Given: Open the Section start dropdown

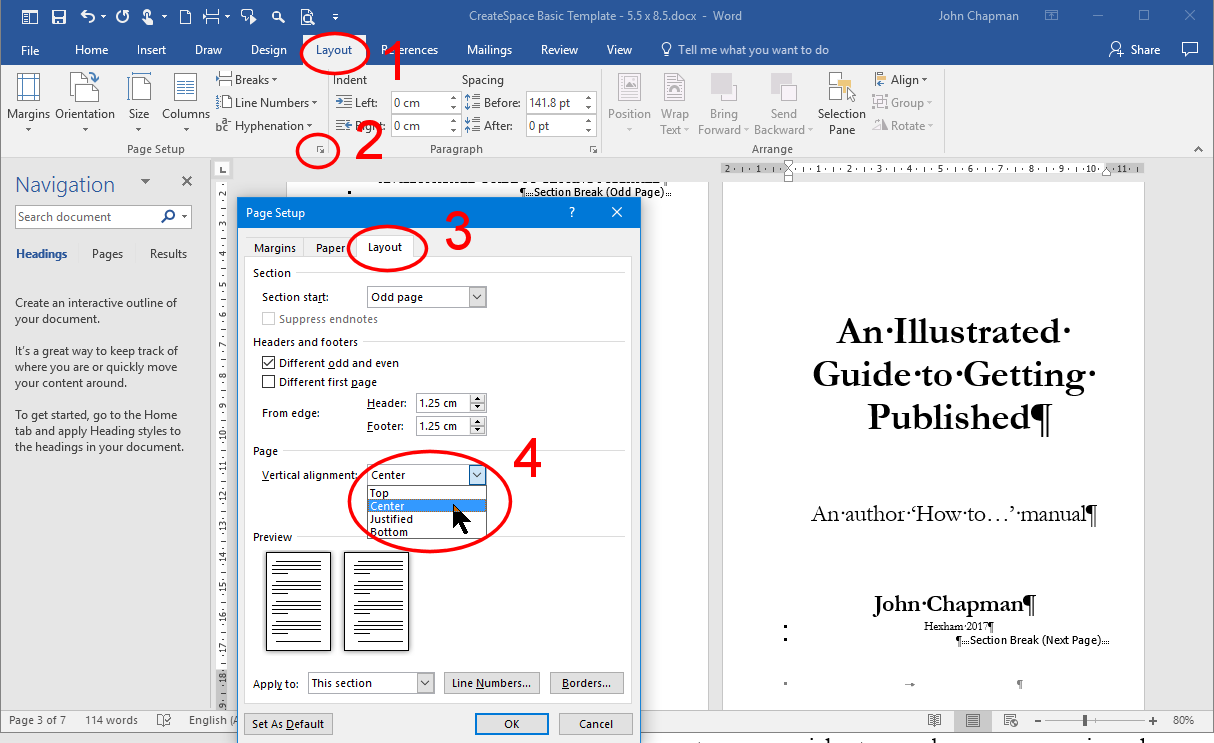Looking at the screenshot, I should pos(476,296).
